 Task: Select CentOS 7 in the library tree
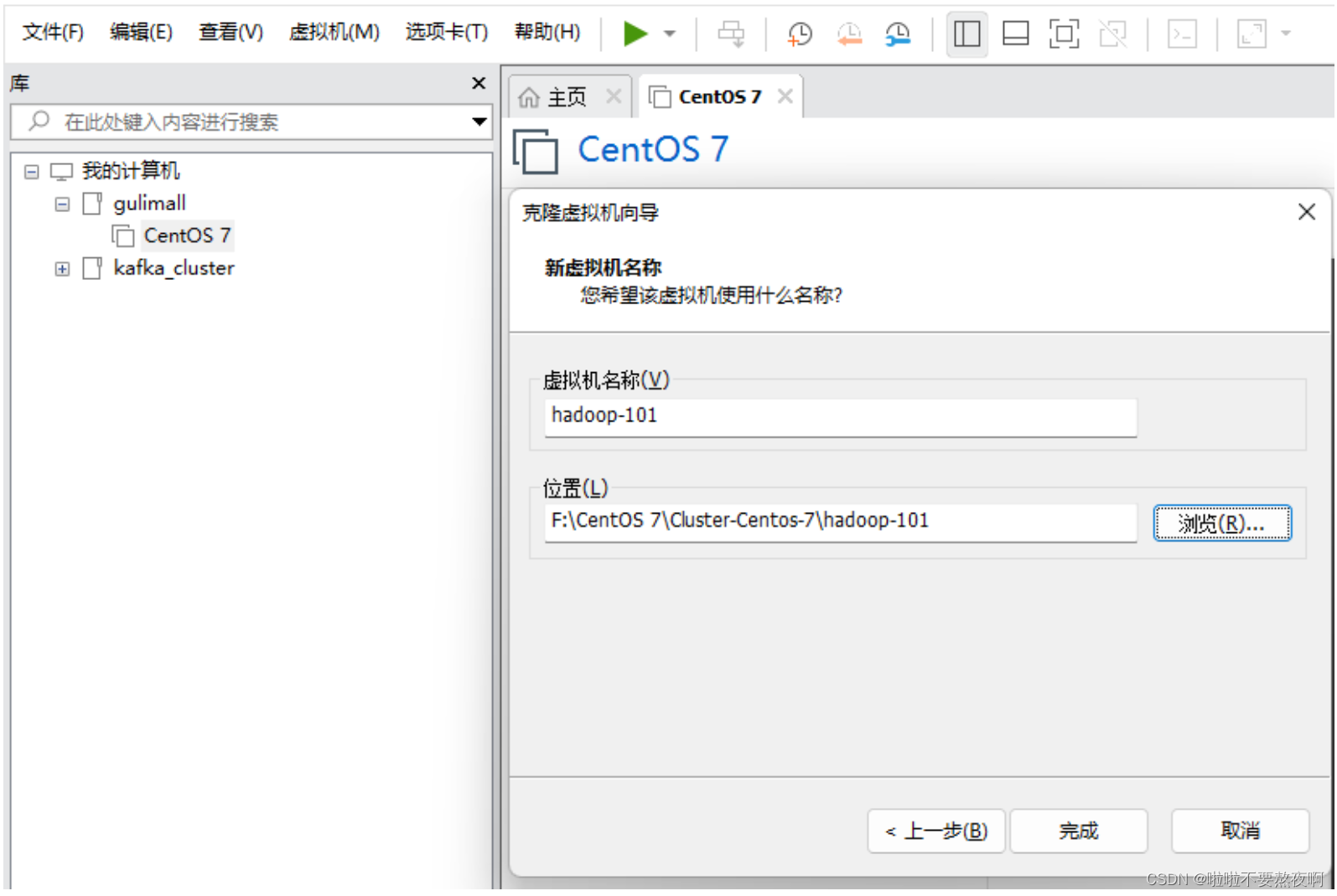187,236
